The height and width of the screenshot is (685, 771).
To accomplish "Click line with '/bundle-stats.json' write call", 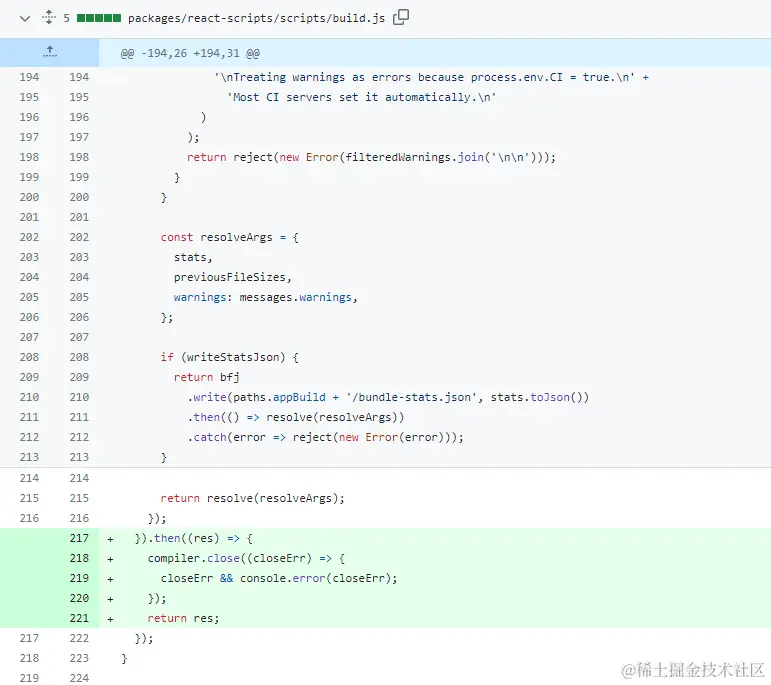I will (x=388, y=397).
